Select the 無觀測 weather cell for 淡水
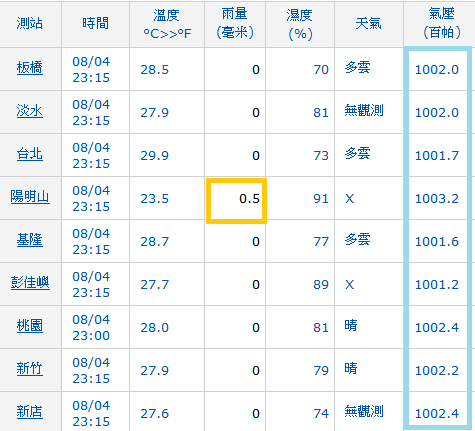475x431 pixels. pos(364,110)
